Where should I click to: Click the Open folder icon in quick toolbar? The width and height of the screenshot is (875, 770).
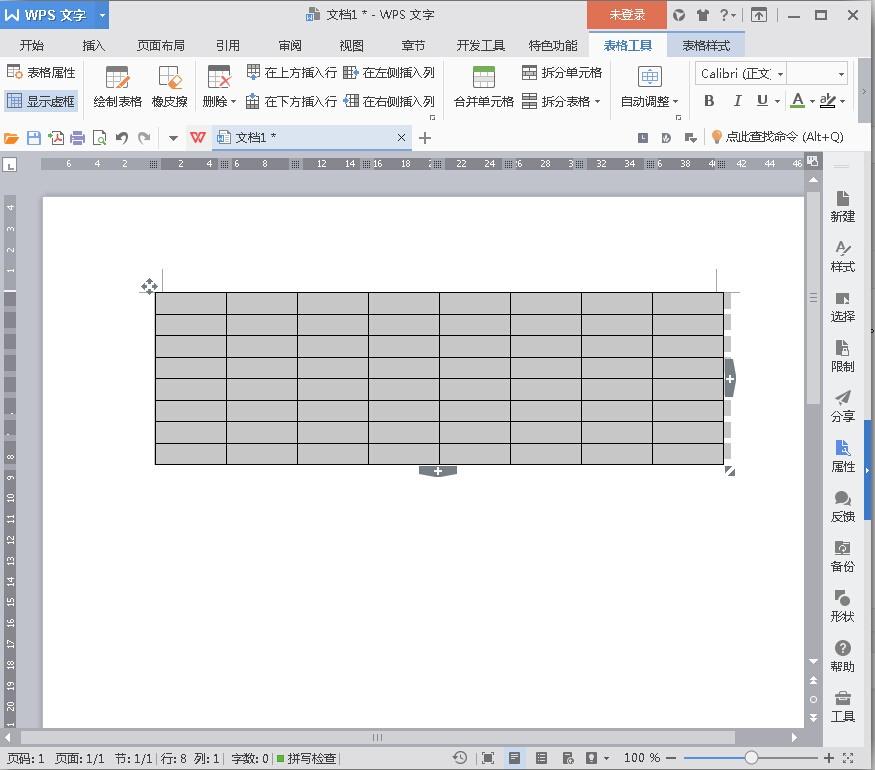pos(11,138)
